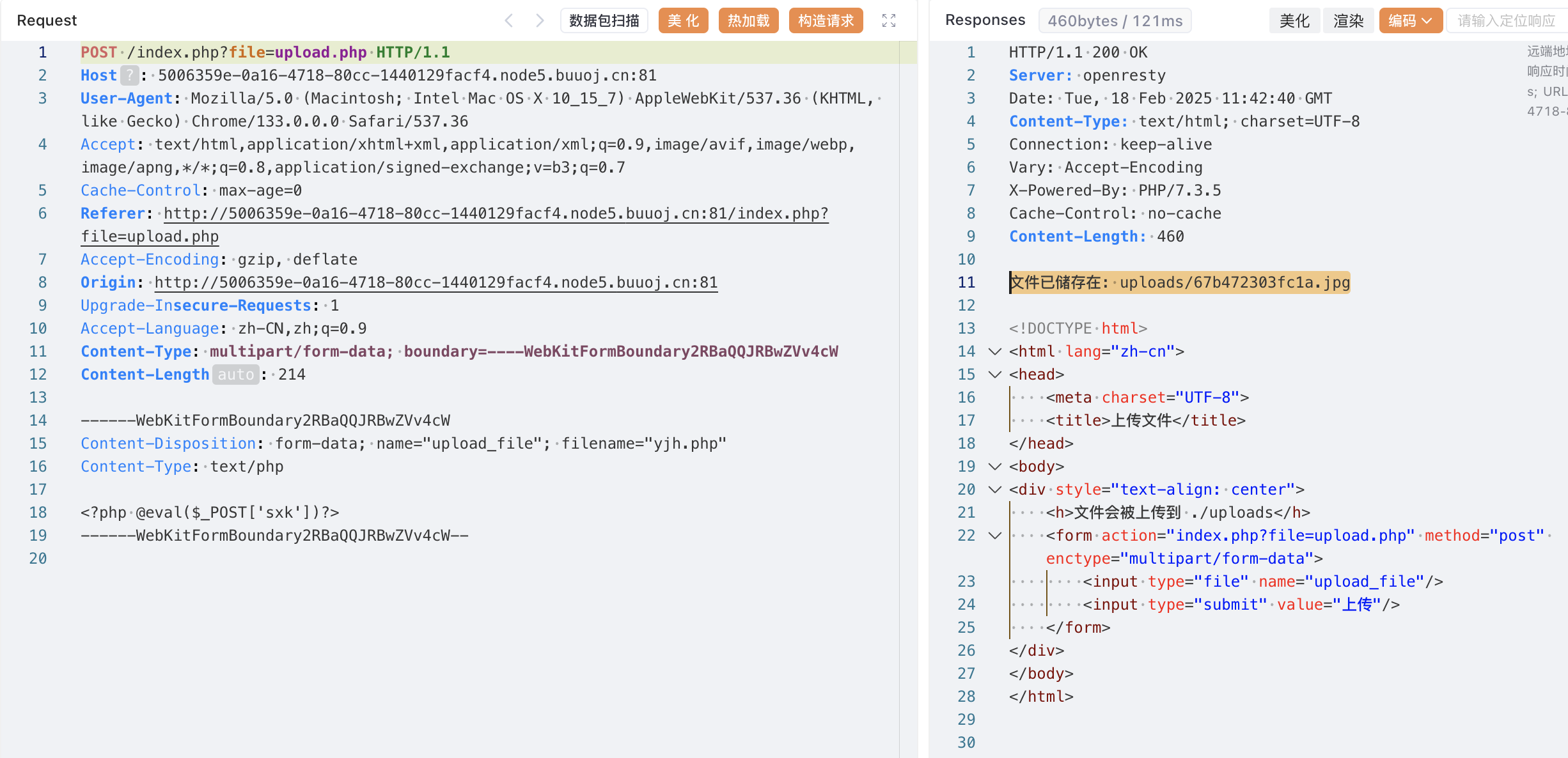This screenshot has width=1568, height=758.
Task: Toggle the 热加载 button
Action: (x=748, y=20)
